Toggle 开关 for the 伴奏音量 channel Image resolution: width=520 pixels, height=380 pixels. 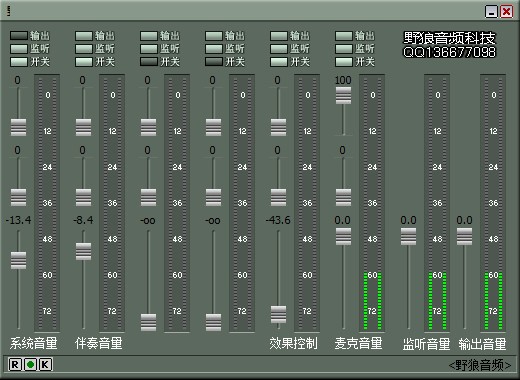point(84,62)
